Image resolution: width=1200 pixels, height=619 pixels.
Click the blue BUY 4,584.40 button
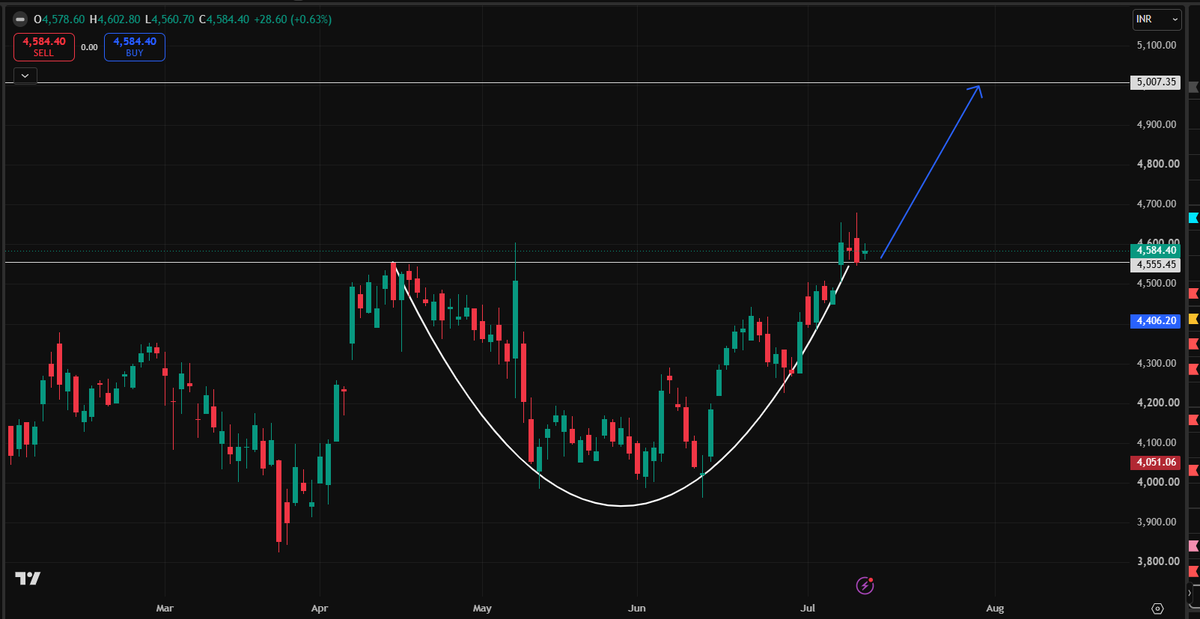click(x=134, y=46)
